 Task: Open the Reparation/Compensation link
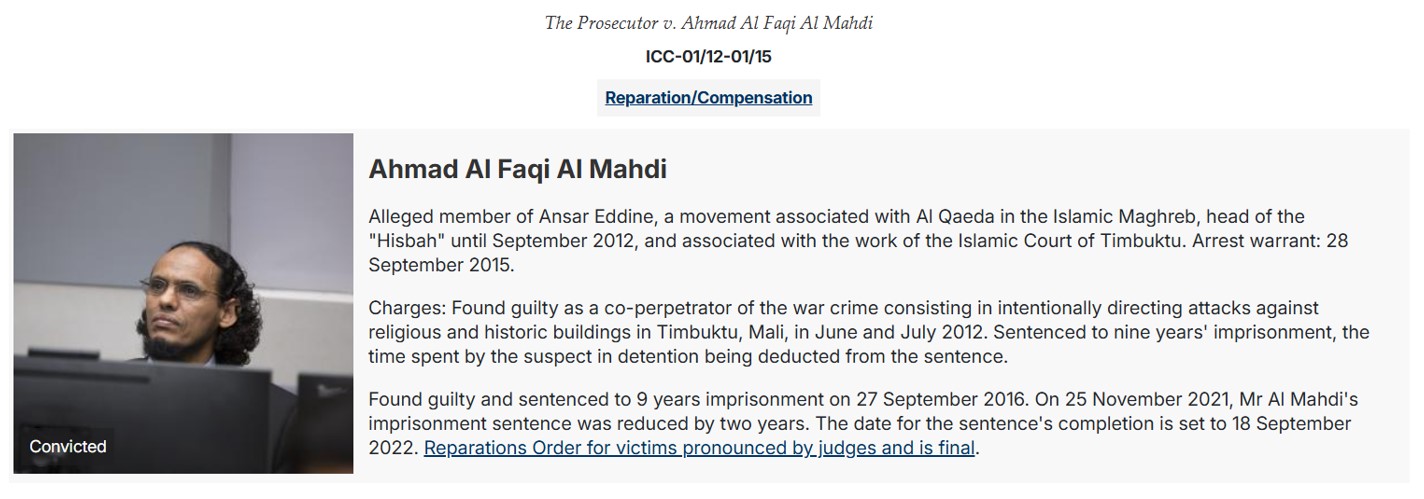pos(708,97)
